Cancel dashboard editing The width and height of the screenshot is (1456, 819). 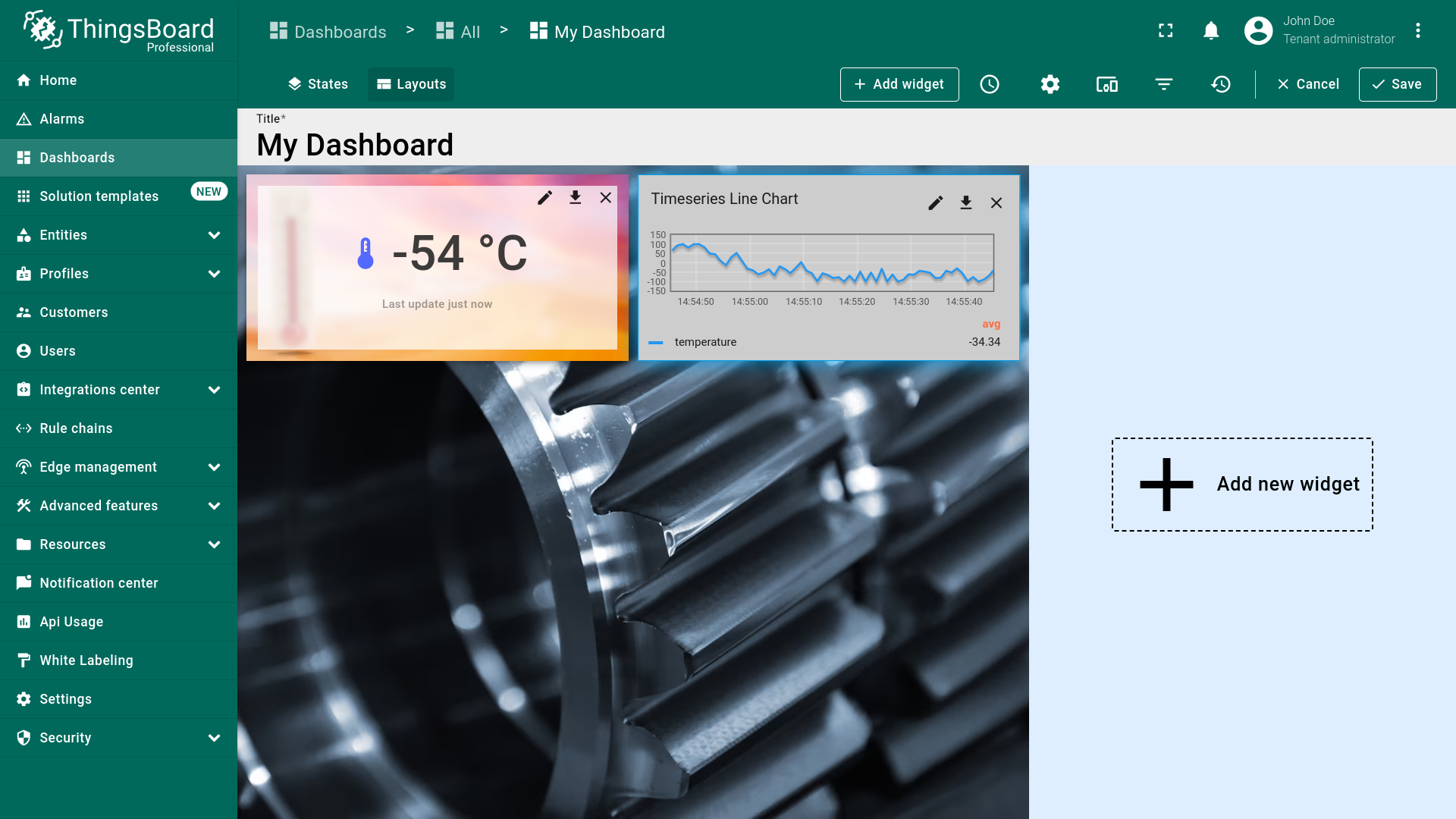tap(1308, 84)
